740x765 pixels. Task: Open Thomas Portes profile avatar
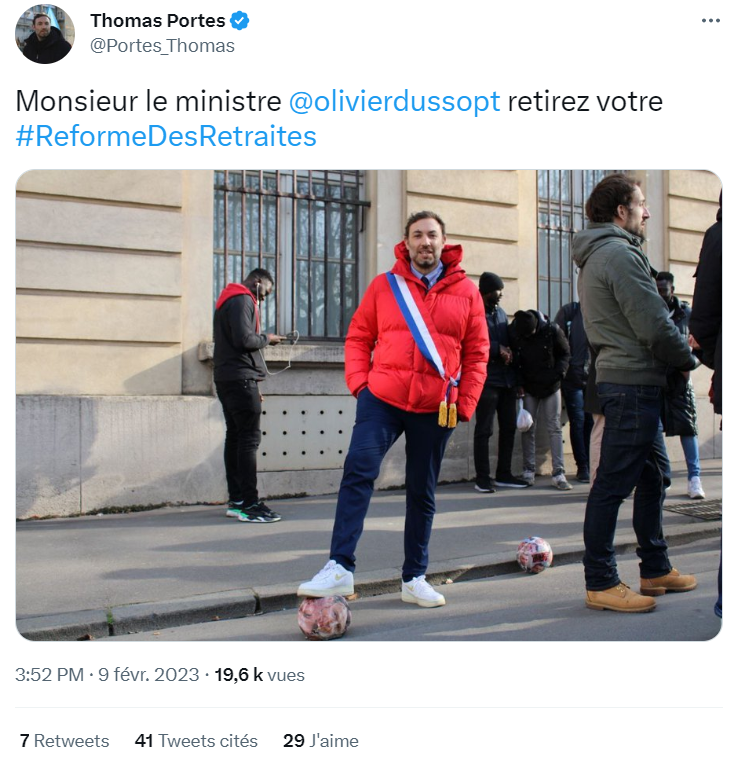[x=45, y=34]
